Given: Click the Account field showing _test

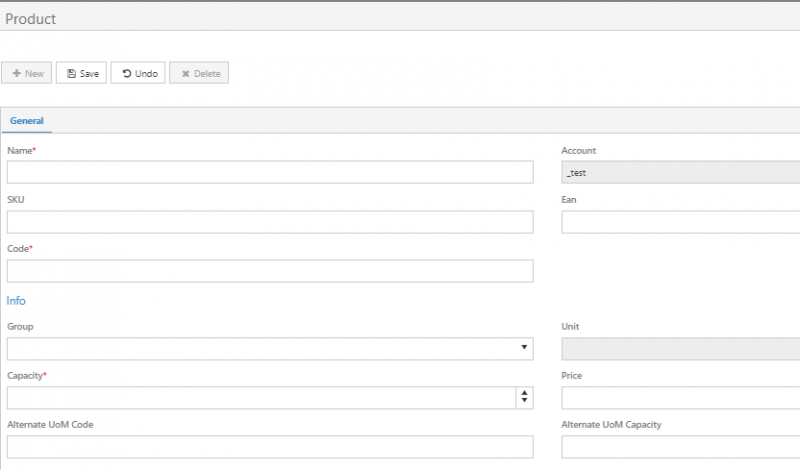Looking at the screenshot, I should [681, 172].
